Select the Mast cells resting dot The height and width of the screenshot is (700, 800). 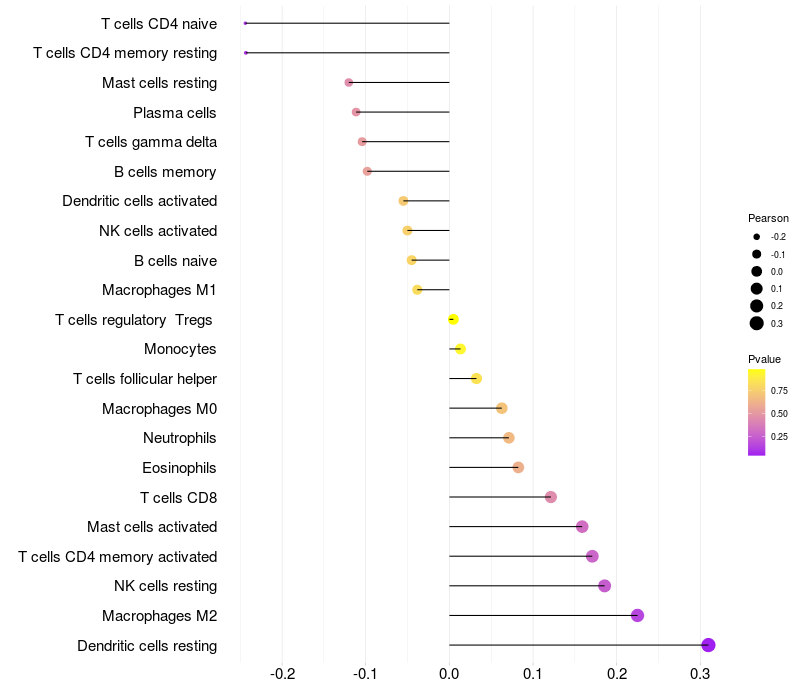(349, 83)
